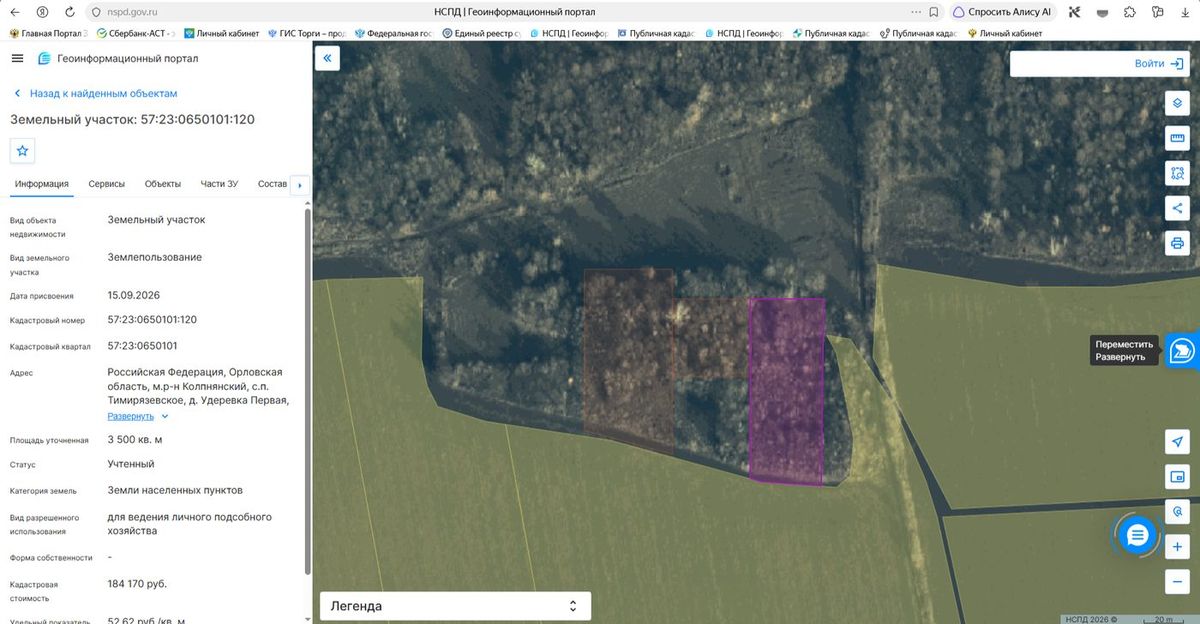Add the land plot to favorites with the star

tap(23, 151)
